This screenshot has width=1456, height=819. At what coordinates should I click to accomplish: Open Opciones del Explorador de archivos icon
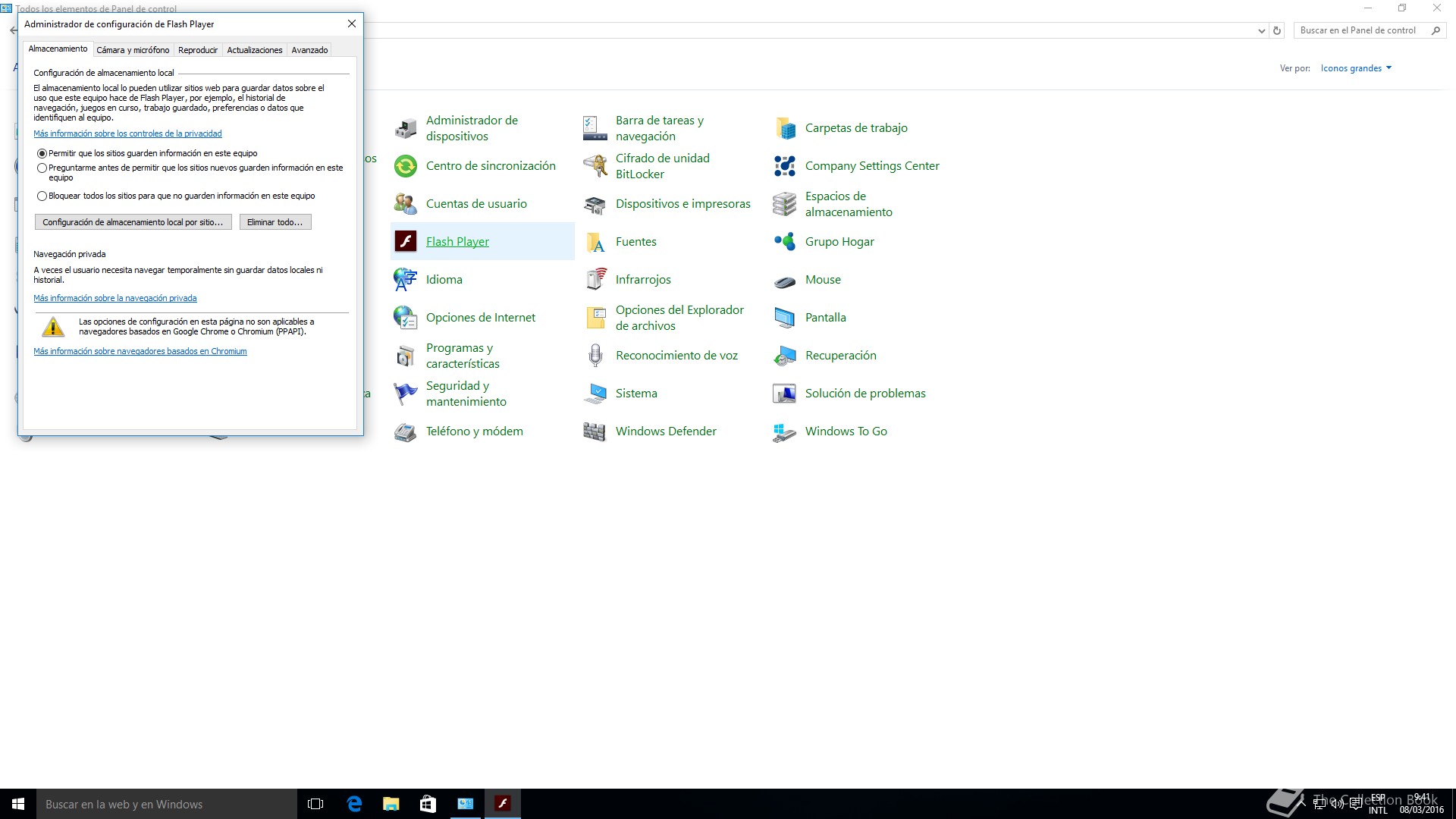click(x=595, y=318)
